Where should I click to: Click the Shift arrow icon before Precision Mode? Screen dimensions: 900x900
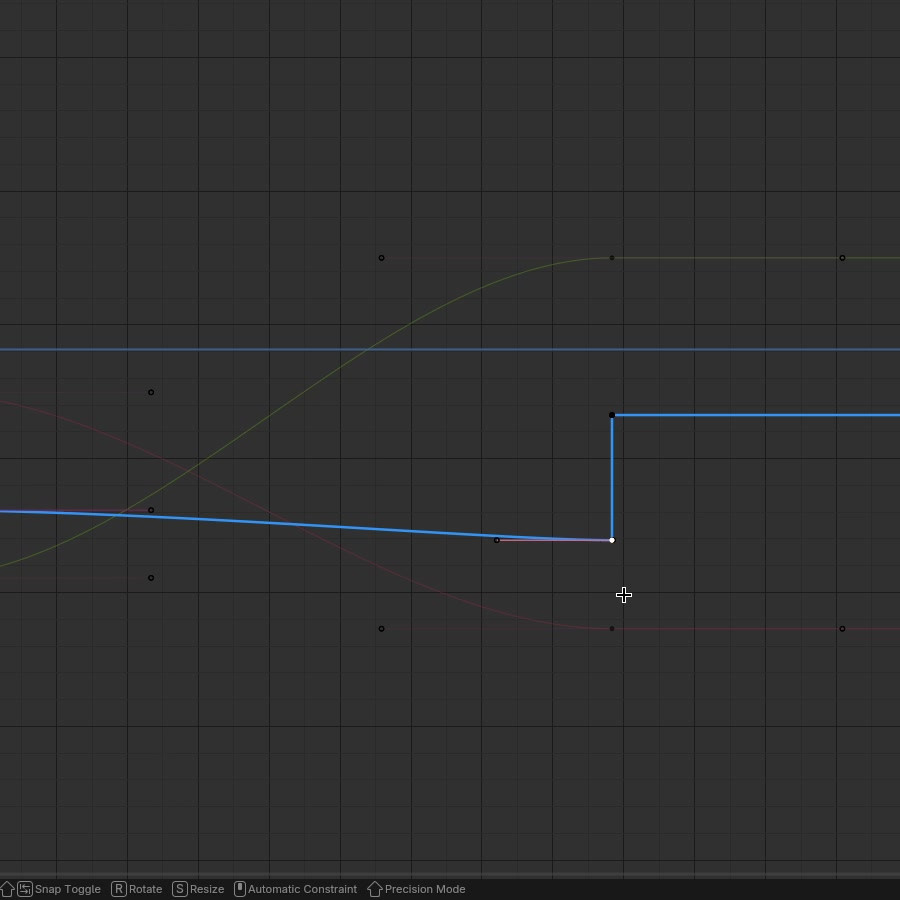coord(375,889)
